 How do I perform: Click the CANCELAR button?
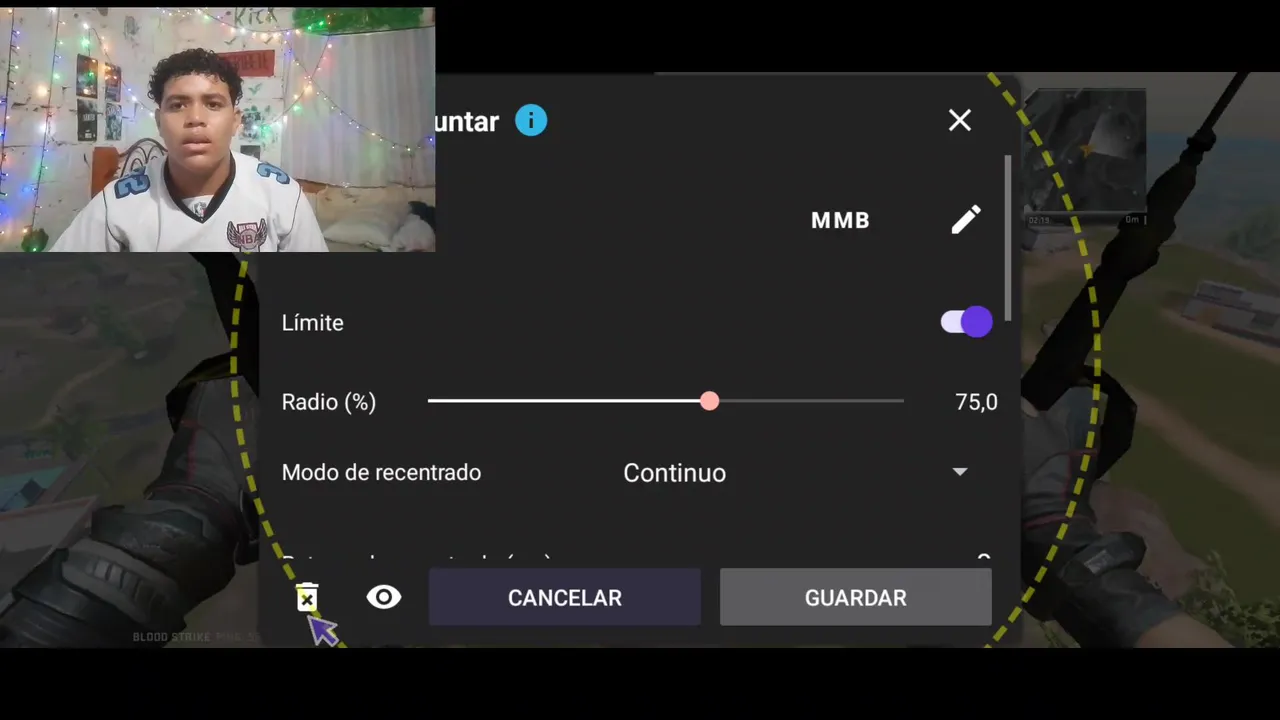(565, 597)
